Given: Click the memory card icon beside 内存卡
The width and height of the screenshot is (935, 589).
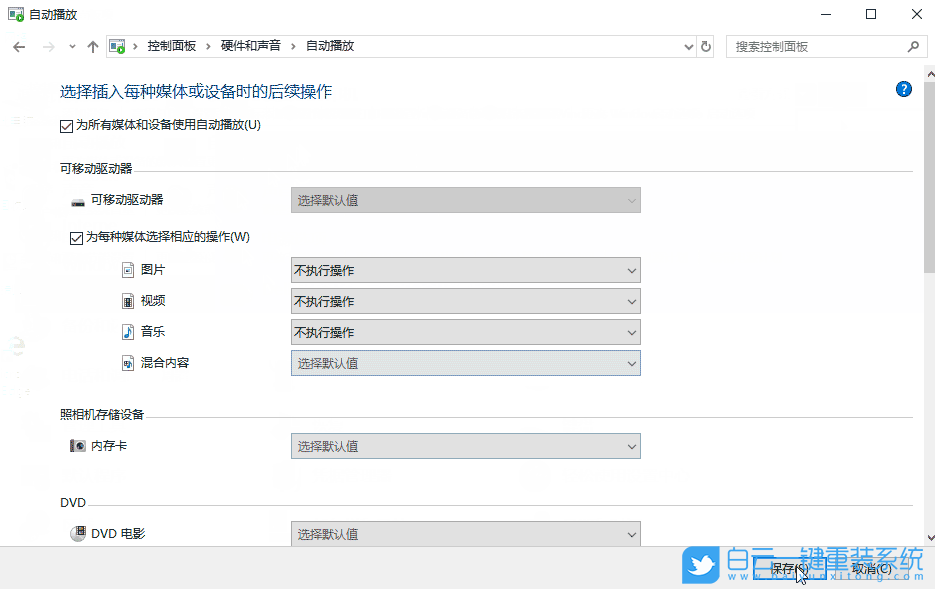Looking at the screenshot, I should [78, 445].
